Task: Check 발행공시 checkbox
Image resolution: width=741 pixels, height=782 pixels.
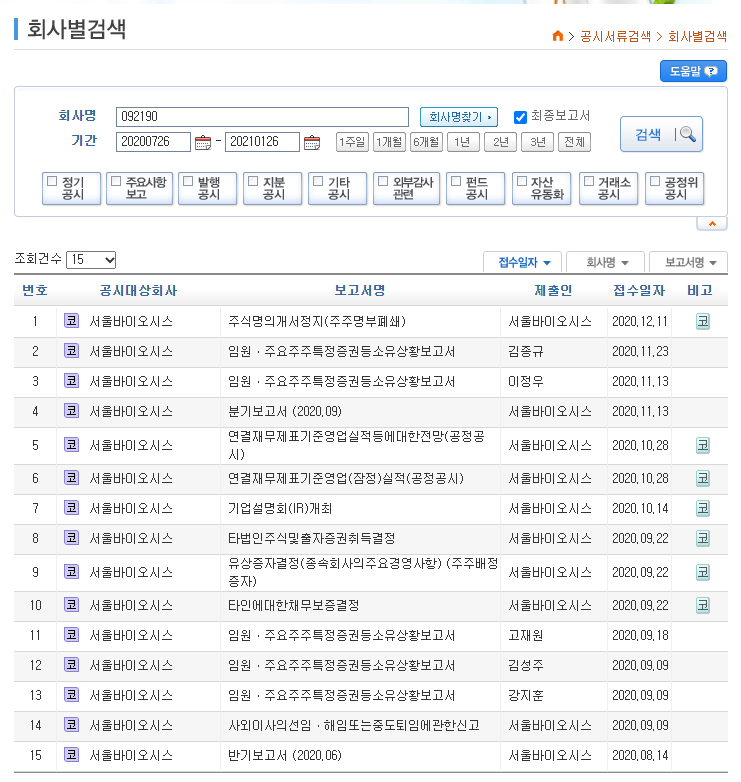Action: pos(188,181)
